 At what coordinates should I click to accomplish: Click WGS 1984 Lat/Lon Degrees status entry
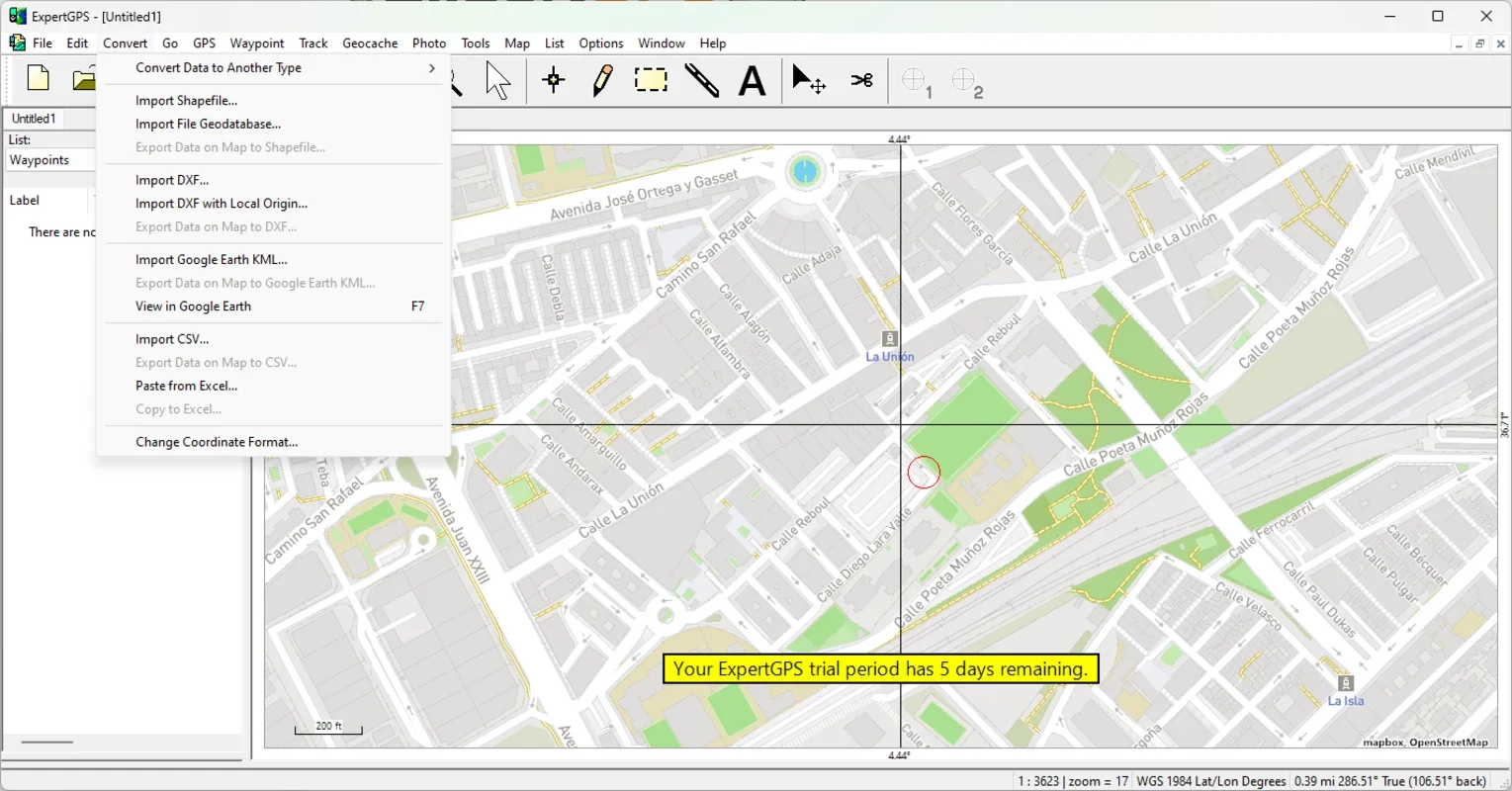tap(1211, 781)
